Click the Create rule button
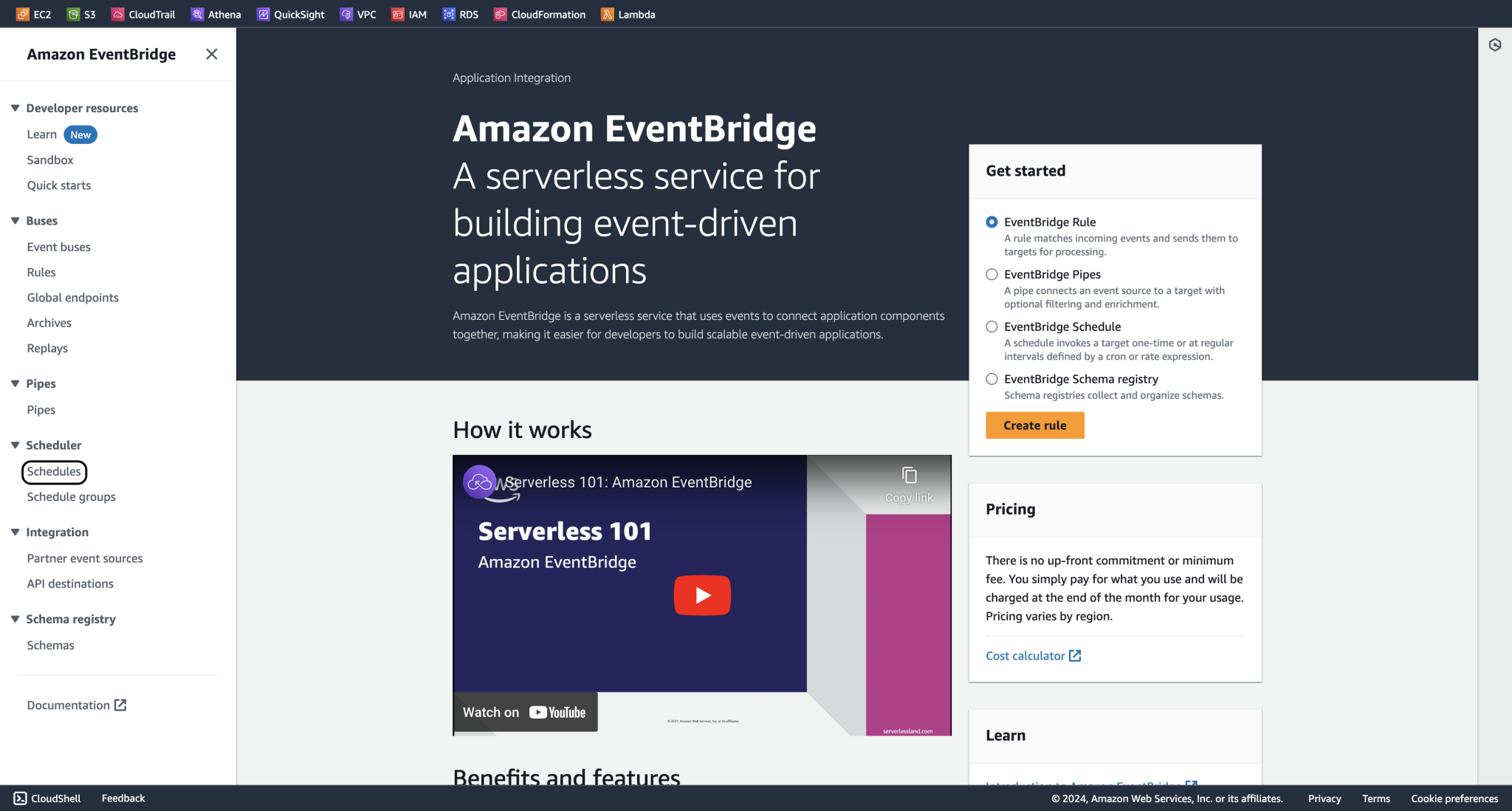The height and width of the screenshot is (811, 1512). [x=1034, y=425]
